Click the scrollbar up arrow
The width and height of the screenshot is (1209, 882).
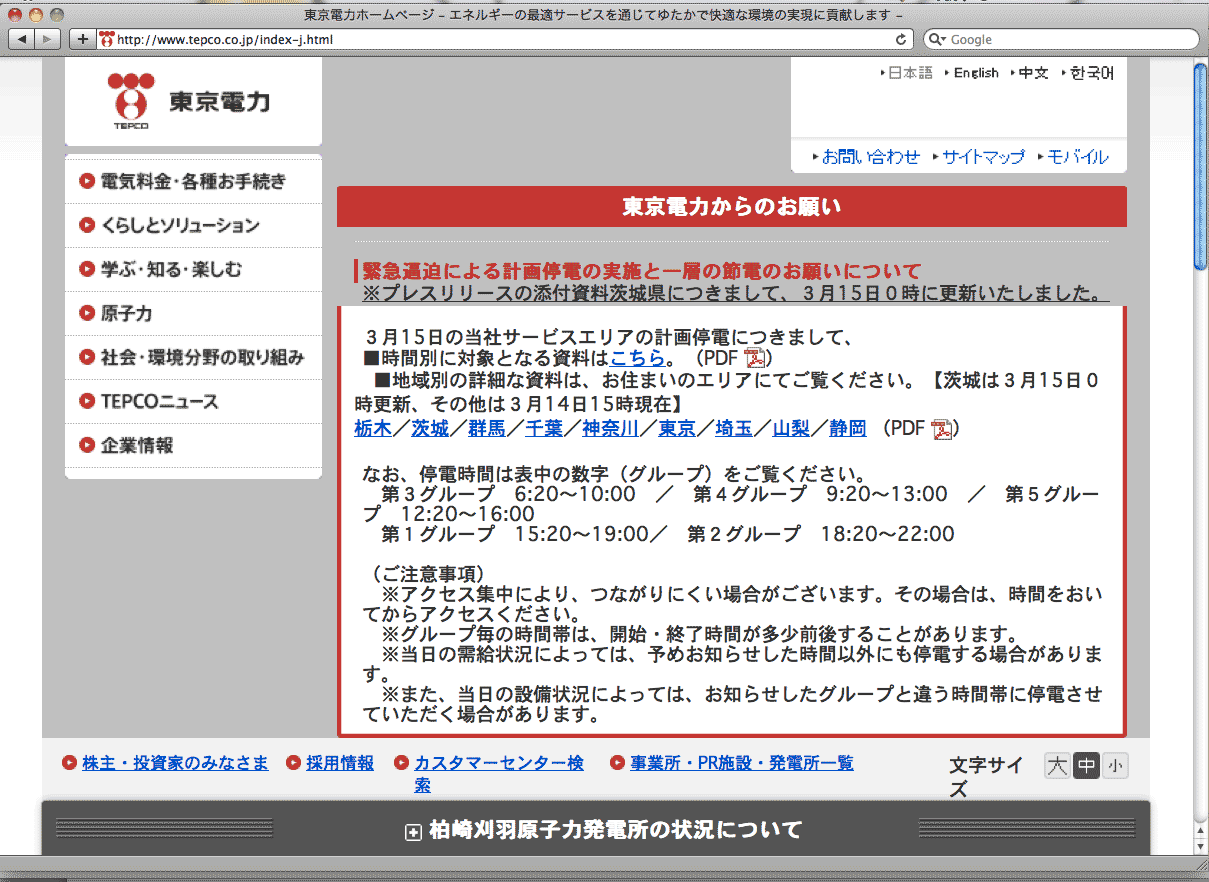1200,832
